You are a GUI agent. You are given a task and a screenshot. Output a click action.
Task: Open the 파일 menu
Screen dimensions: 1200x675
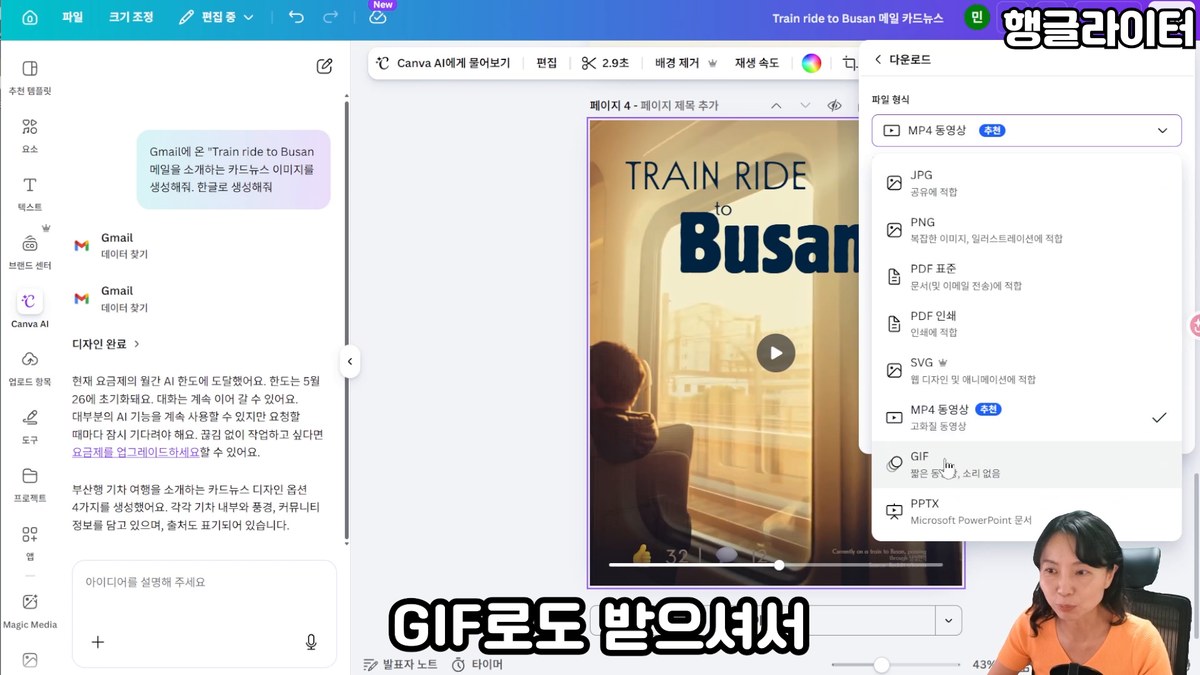pos(73,17)
